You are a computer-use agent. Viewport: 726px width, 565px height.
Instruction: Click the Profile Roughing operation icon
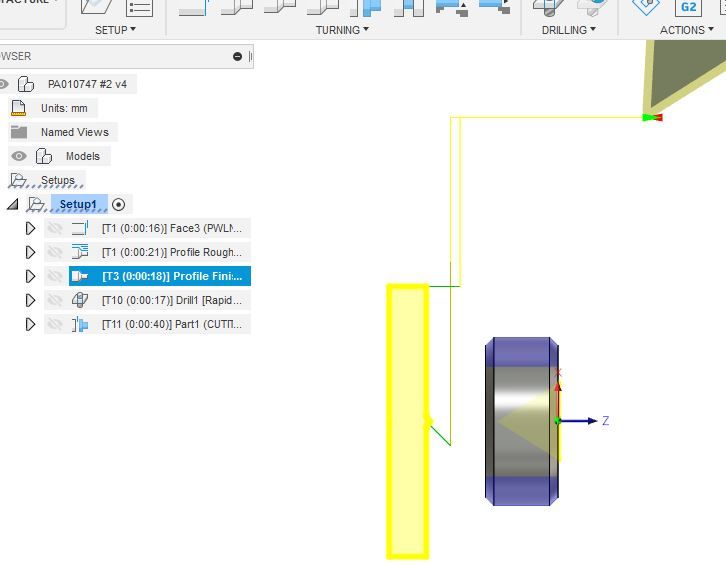pyautogui.click(x=80, y=252)
